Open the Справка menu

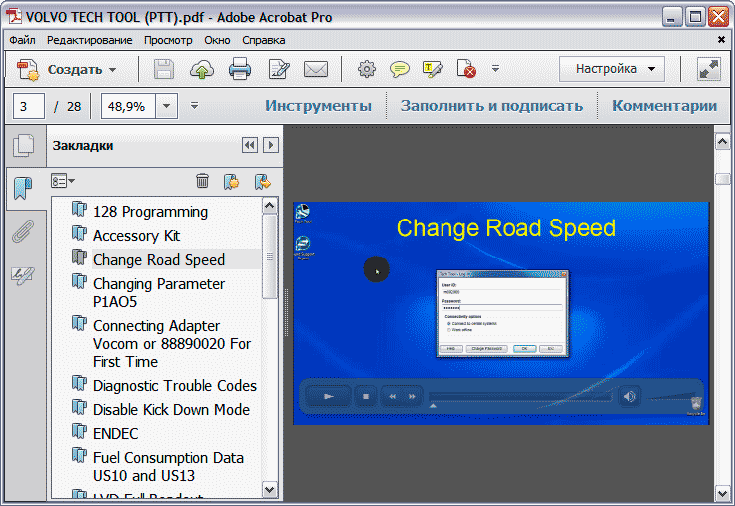tap(264, 40)
